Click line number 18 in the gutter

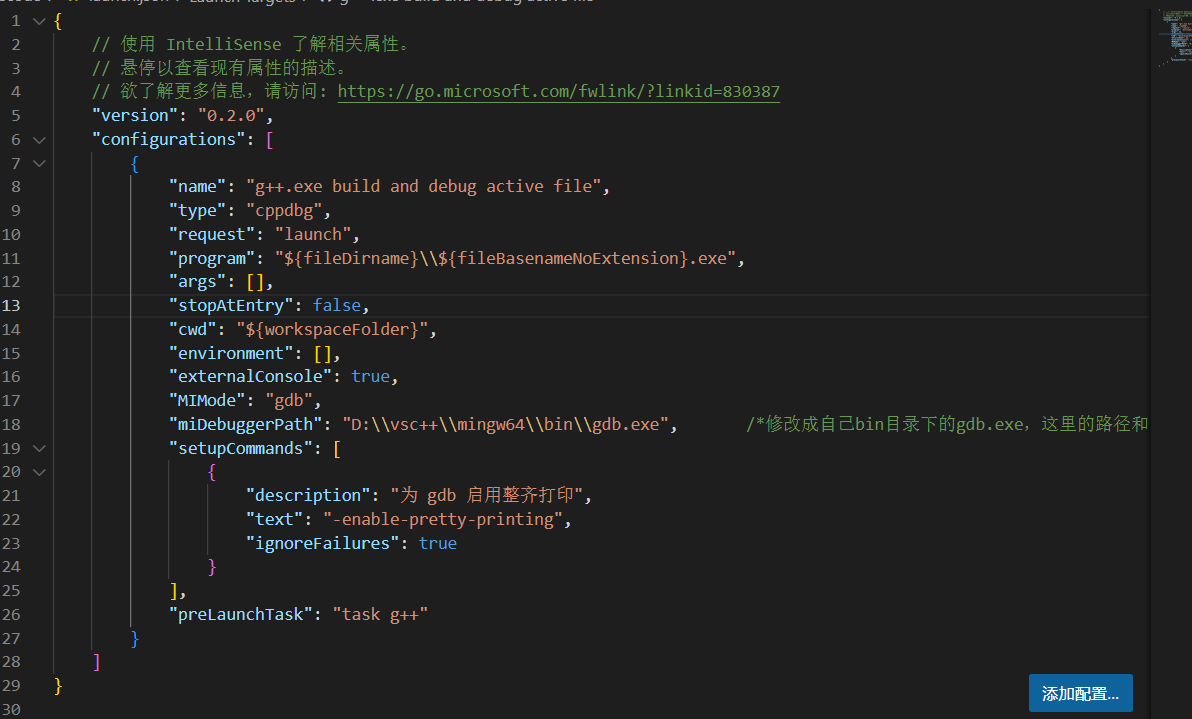[11, 425]
